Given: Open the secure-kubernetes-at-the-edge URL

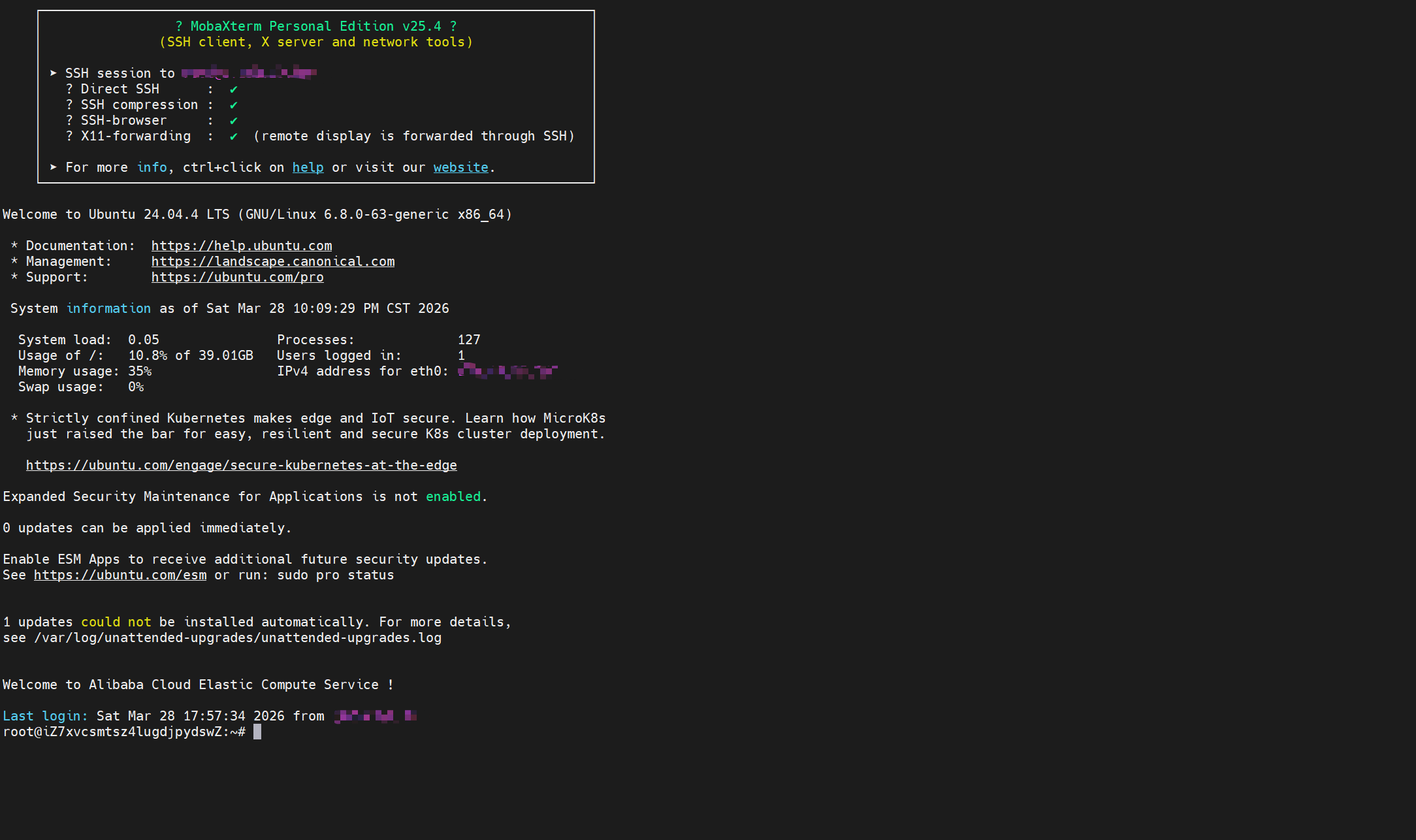Looking at the screenshot, I should [241, 465].
